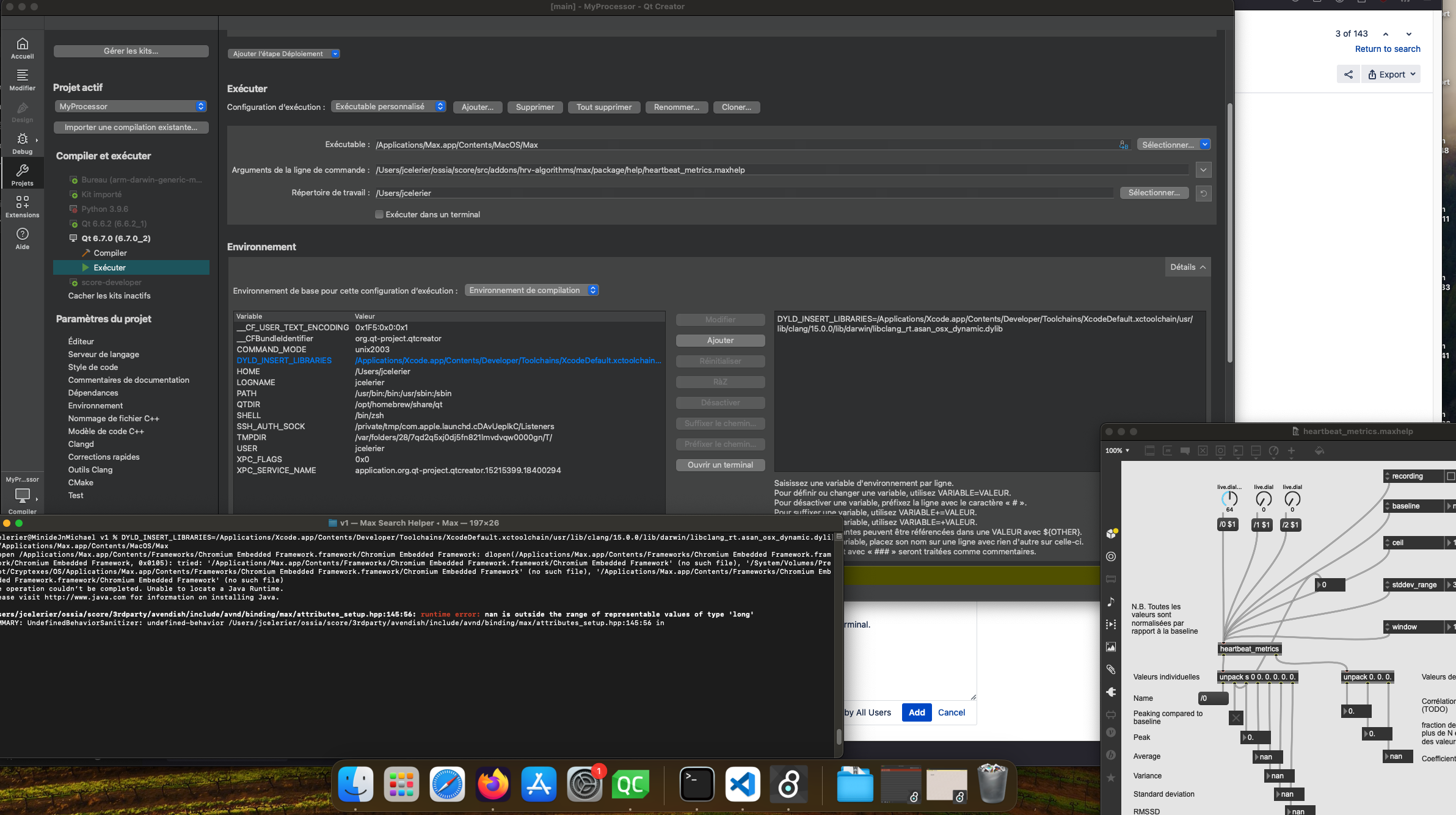The height and width of the screenshot is (815, 1456).
Task: Expand command line arguments dropdown arrow
Action: [x=1203, y=170]
